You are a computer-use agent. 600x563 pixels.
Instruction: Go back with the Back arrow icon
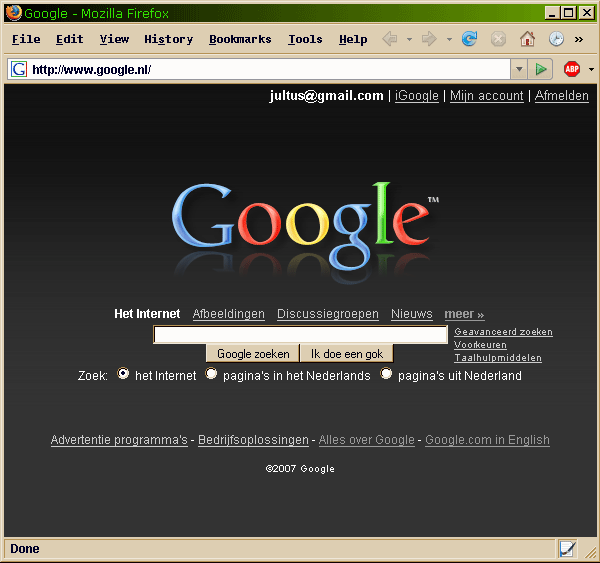pyautogui.click(x=390, y=39)
